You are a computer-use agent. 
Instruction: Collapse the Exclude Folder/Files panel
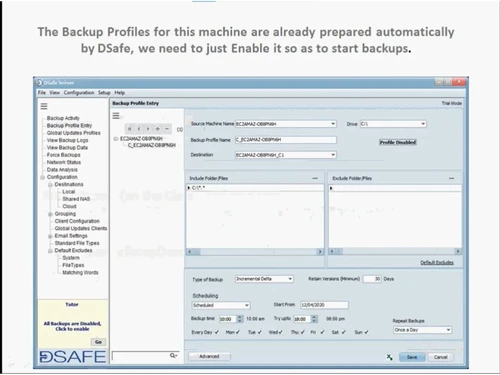pyautogui.click(x=451, y=178)
